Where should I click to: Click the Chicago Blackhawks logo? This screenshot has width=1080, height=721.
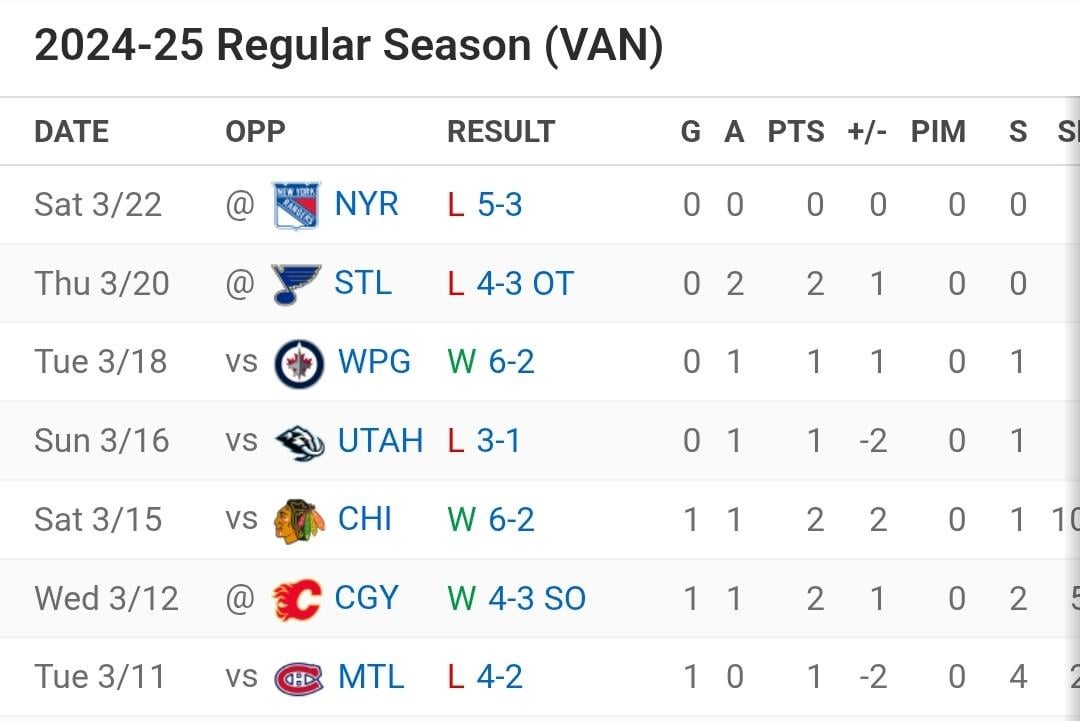[x=300, y=519]
